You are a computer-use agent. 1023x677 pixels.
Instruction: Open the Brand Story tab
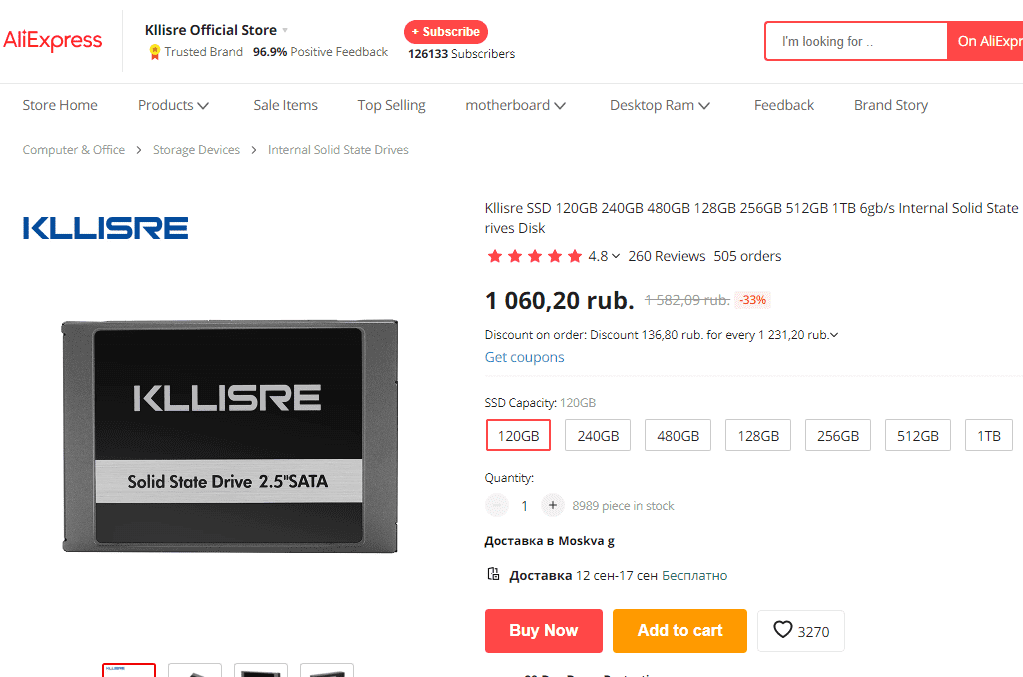click(891, 105)
